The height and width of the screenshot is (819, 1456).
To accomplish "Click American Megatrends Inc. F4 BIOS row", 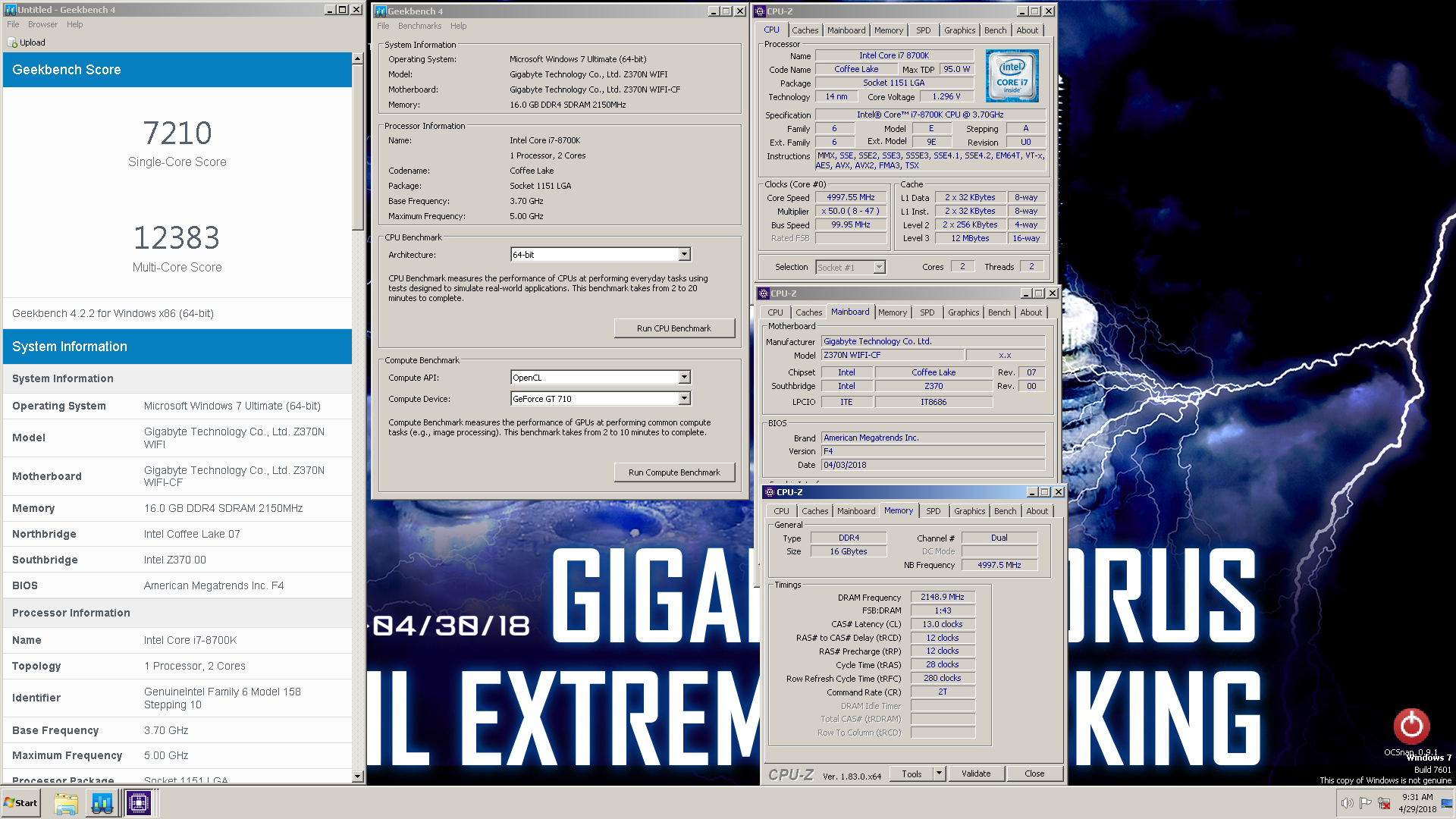I will [x=177, y=585].
